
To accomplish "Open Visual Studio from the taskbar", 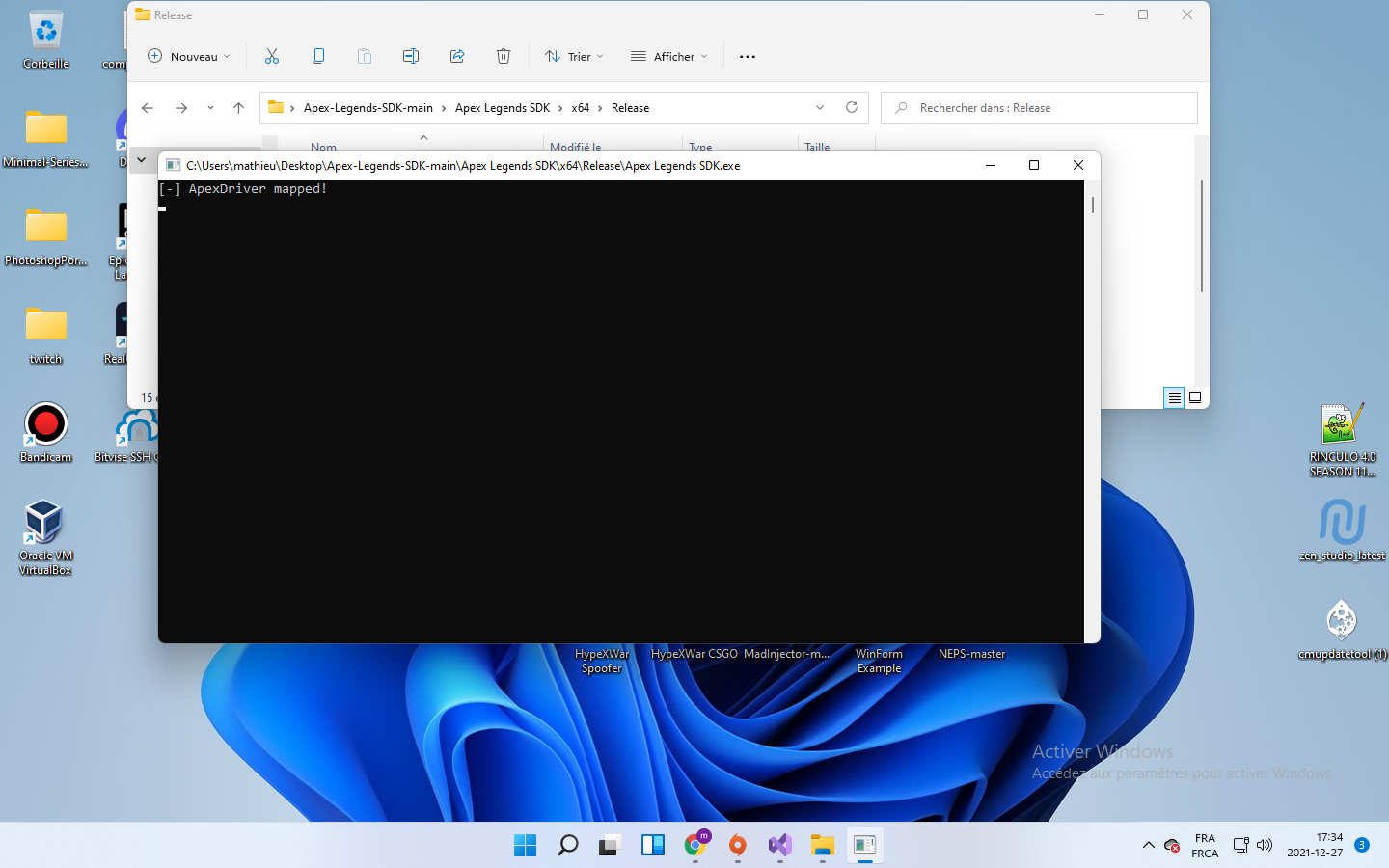I will point(779,846).
